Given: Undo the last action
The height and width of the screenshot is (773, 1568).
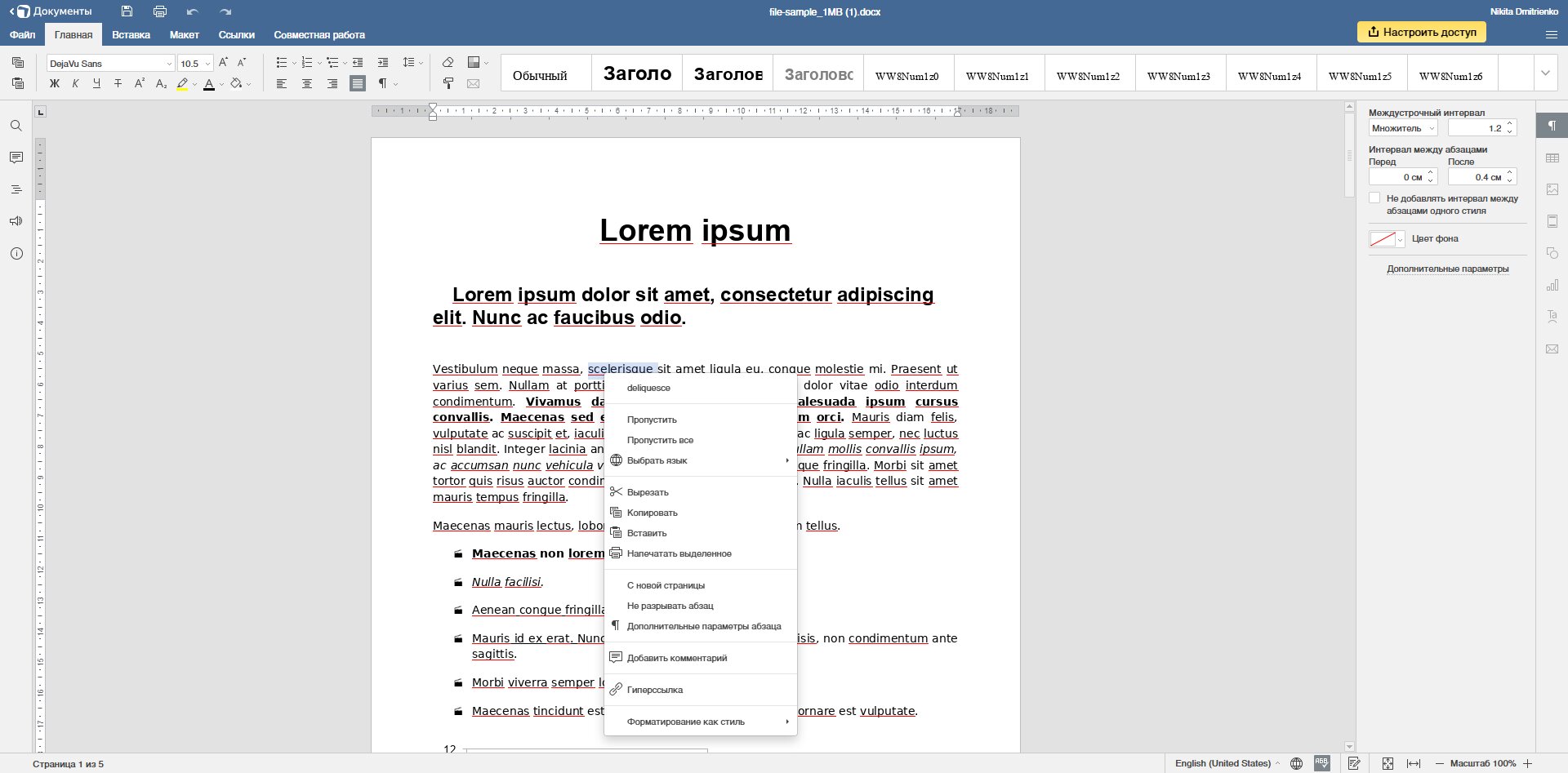Looking at the screenshot, I should [x=193, y=11].
